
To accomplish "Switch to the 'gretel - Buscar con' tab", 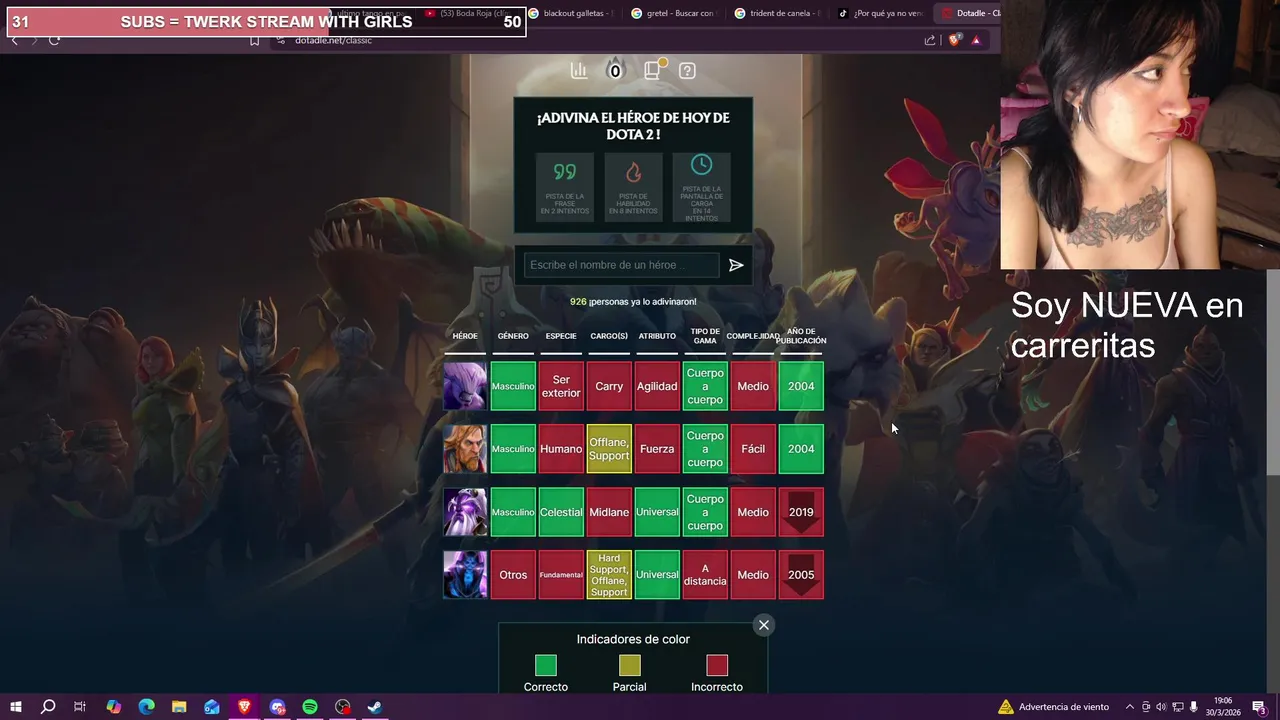I will coord(673,13).
